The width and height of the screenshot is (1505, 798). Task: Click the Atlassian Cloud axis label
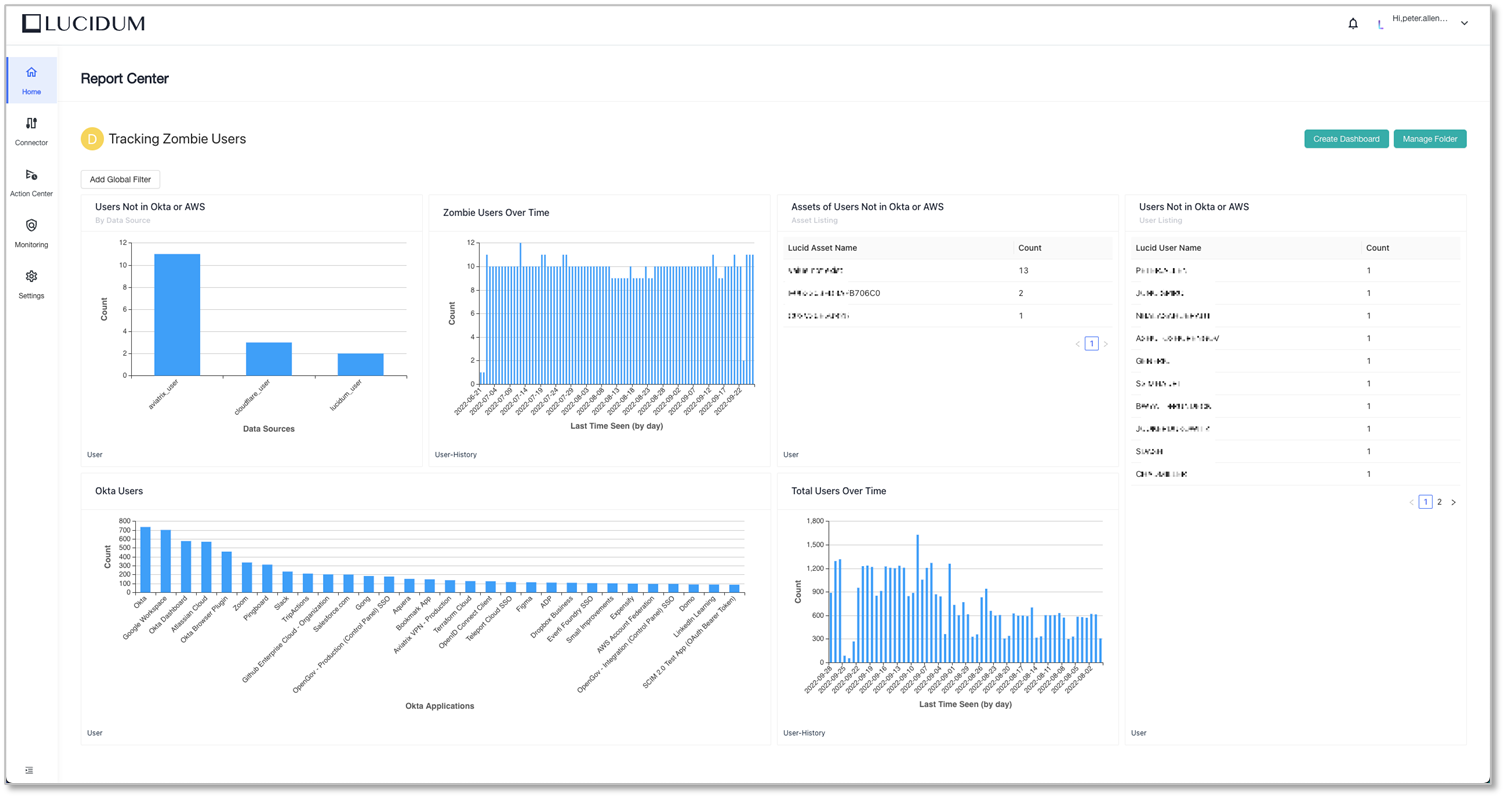coord(191,616)
